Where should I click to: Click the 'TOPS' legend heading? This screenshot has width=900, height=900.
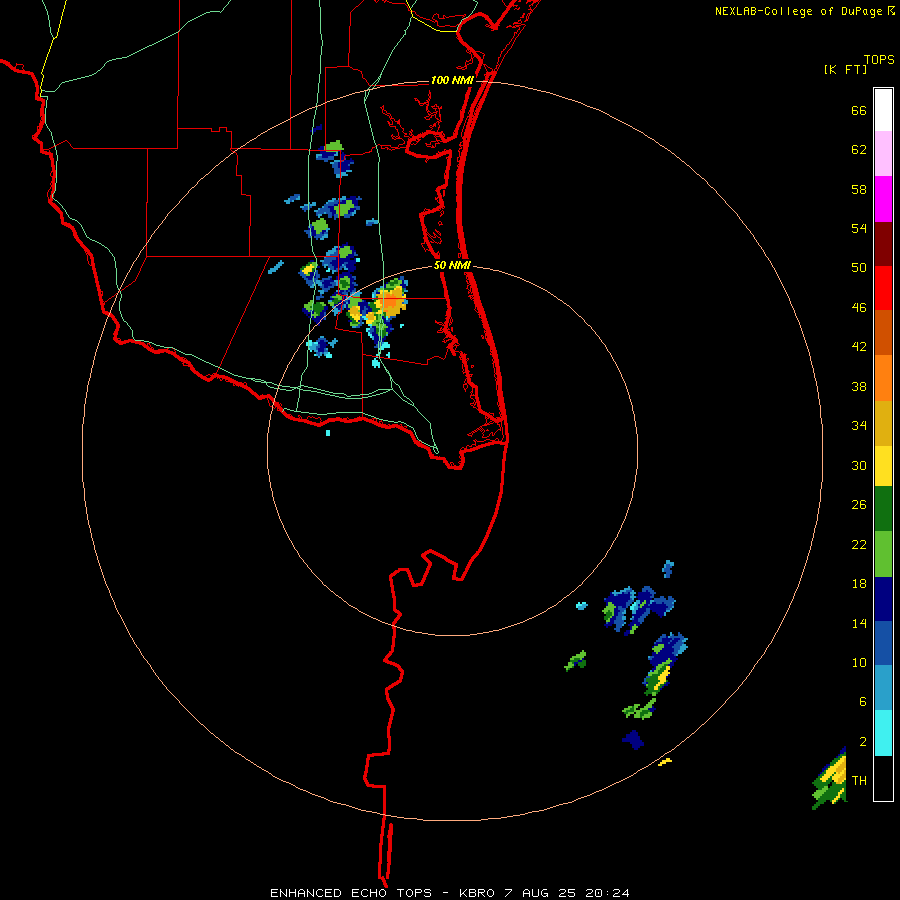[x=879, y=60]
